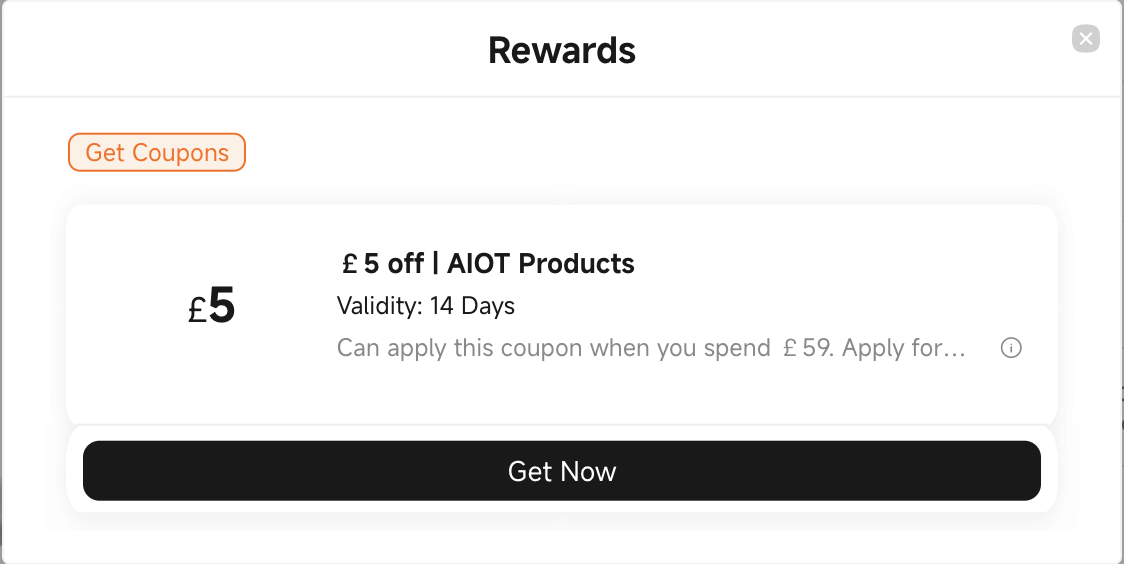Click the Apply for… text in the description
Screen dimensions: 1124x564
pyautogui.click(x=904, y=348)
